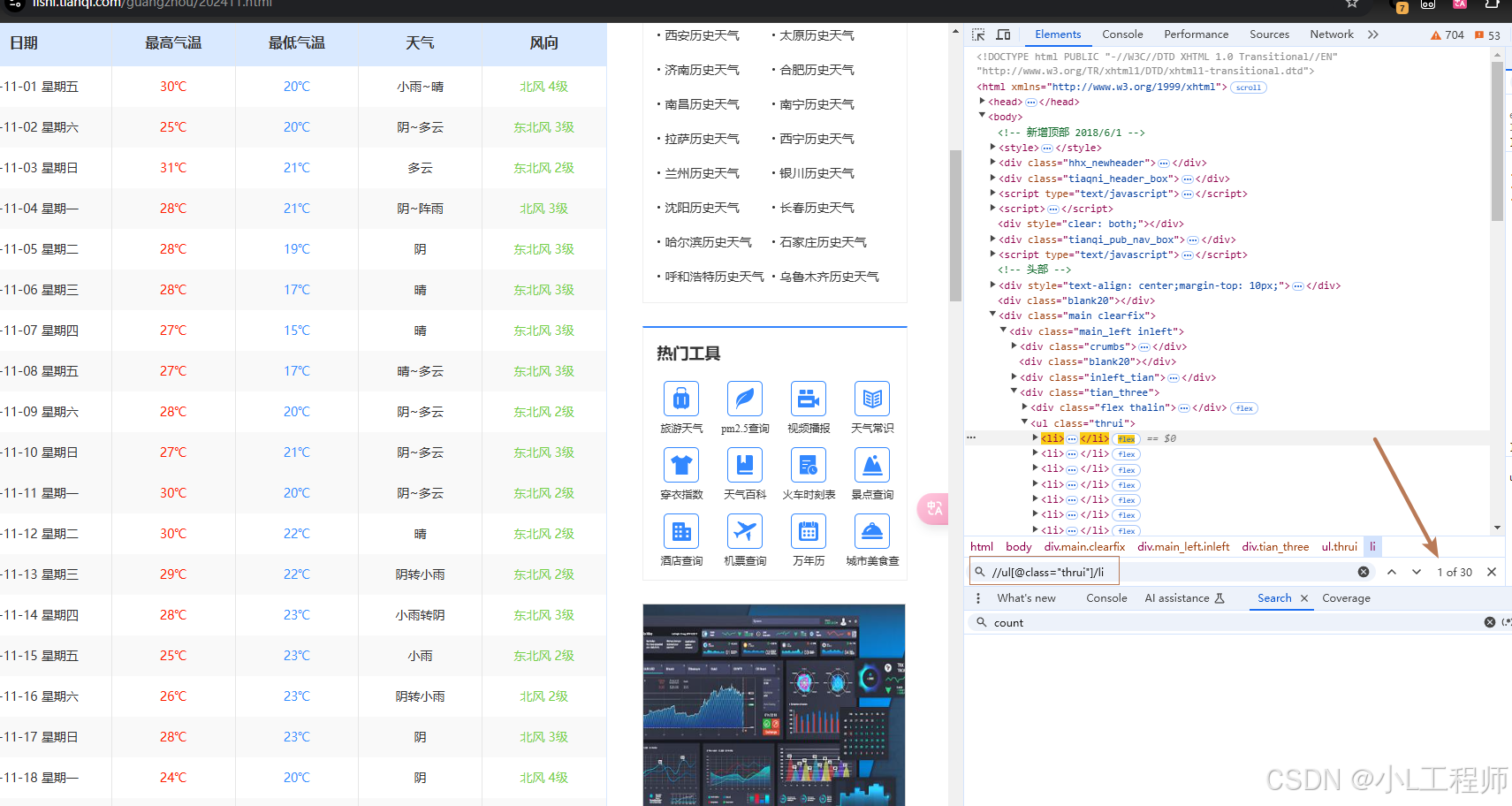The height and width of the screenshot is (806, 1512).
Task: Expand the tianqi_pub_nav_box div node
Action: click(993, 239)
